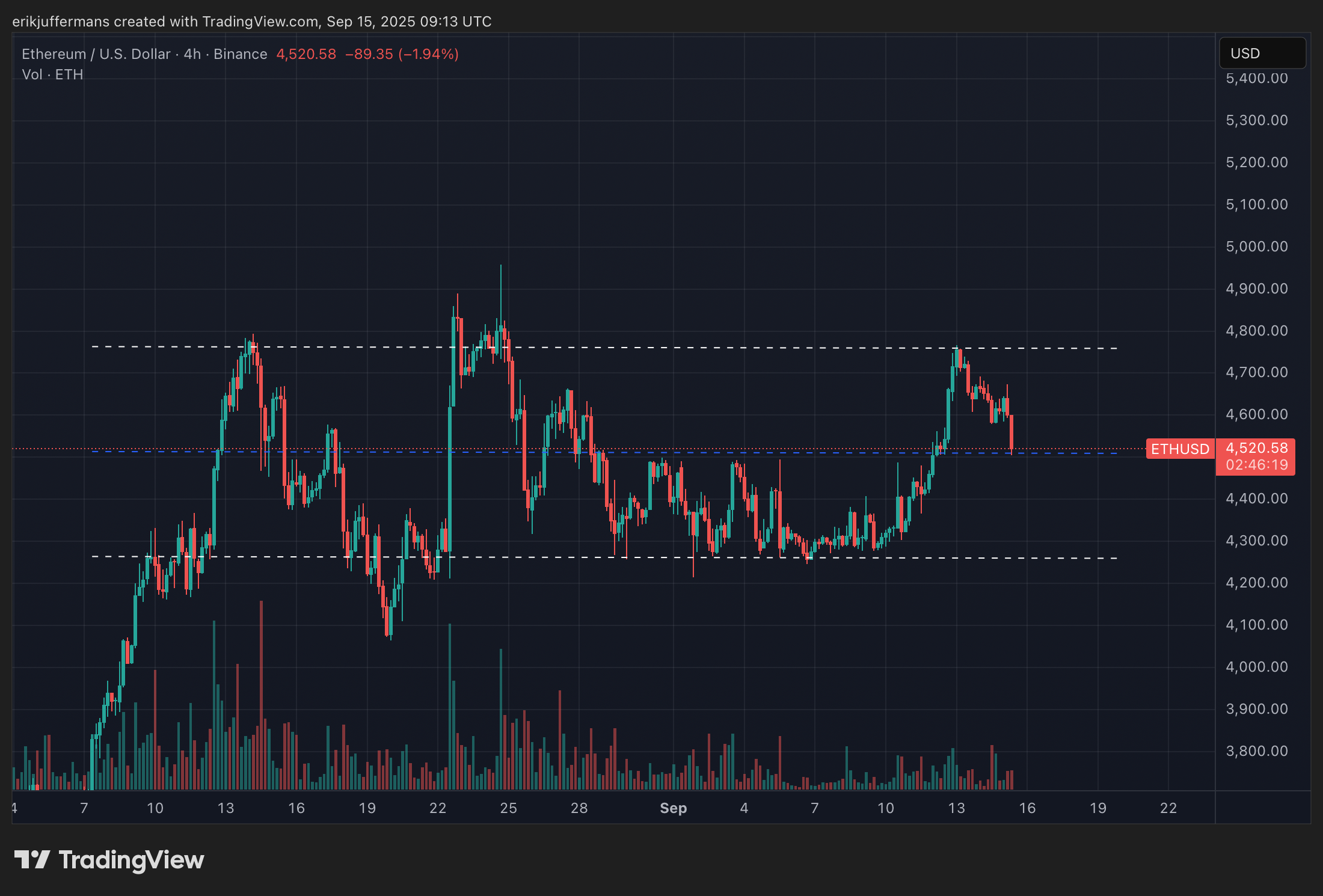This screenshot has height=896, width=1323.
Task: Click the 28 date label on the time axis
Action: [x=579, y=808]
